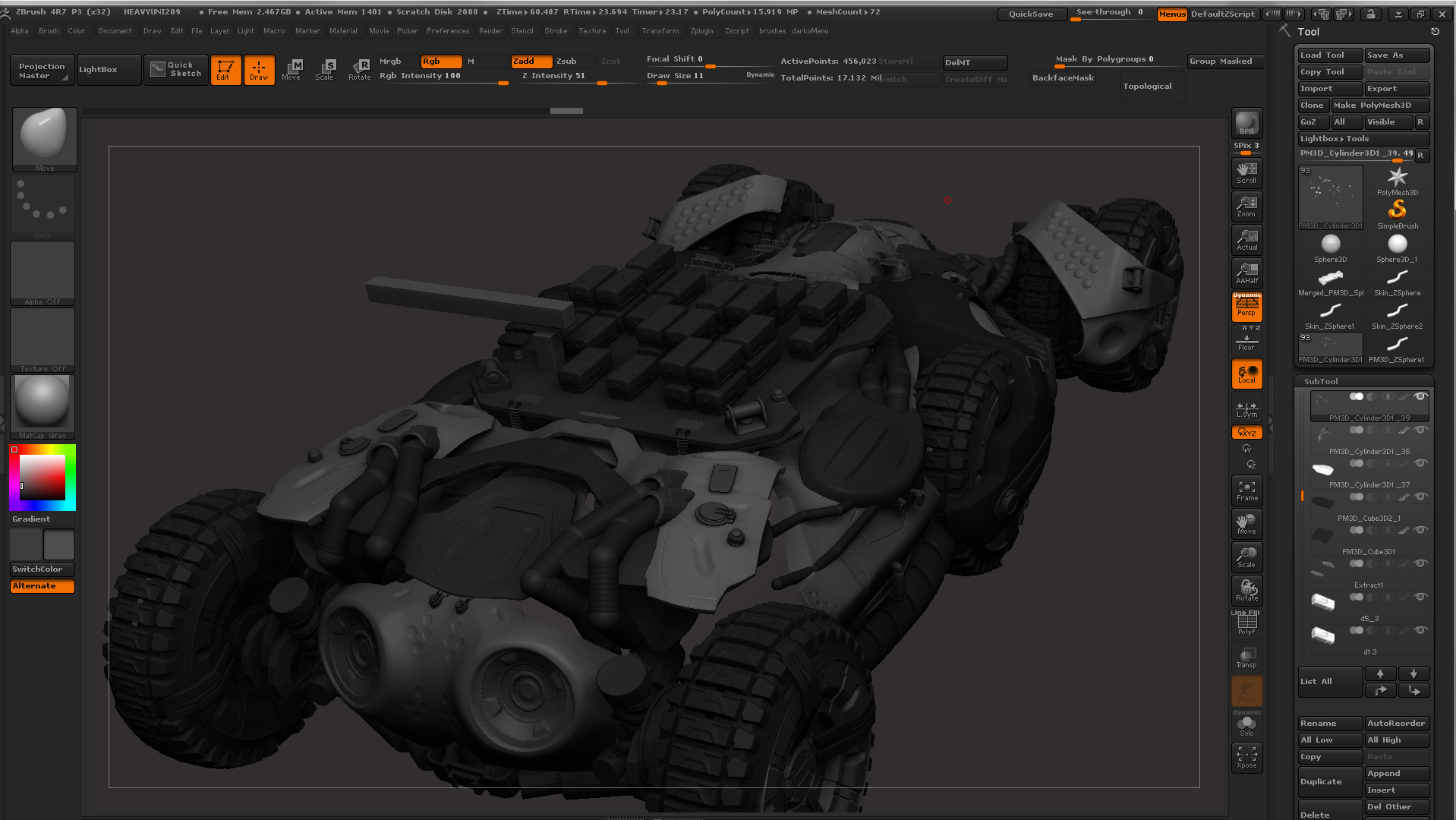Open Xpose exploded view
Image resolution: width=1456 pixels, height=820 pixels.
tap(1246, 757)
